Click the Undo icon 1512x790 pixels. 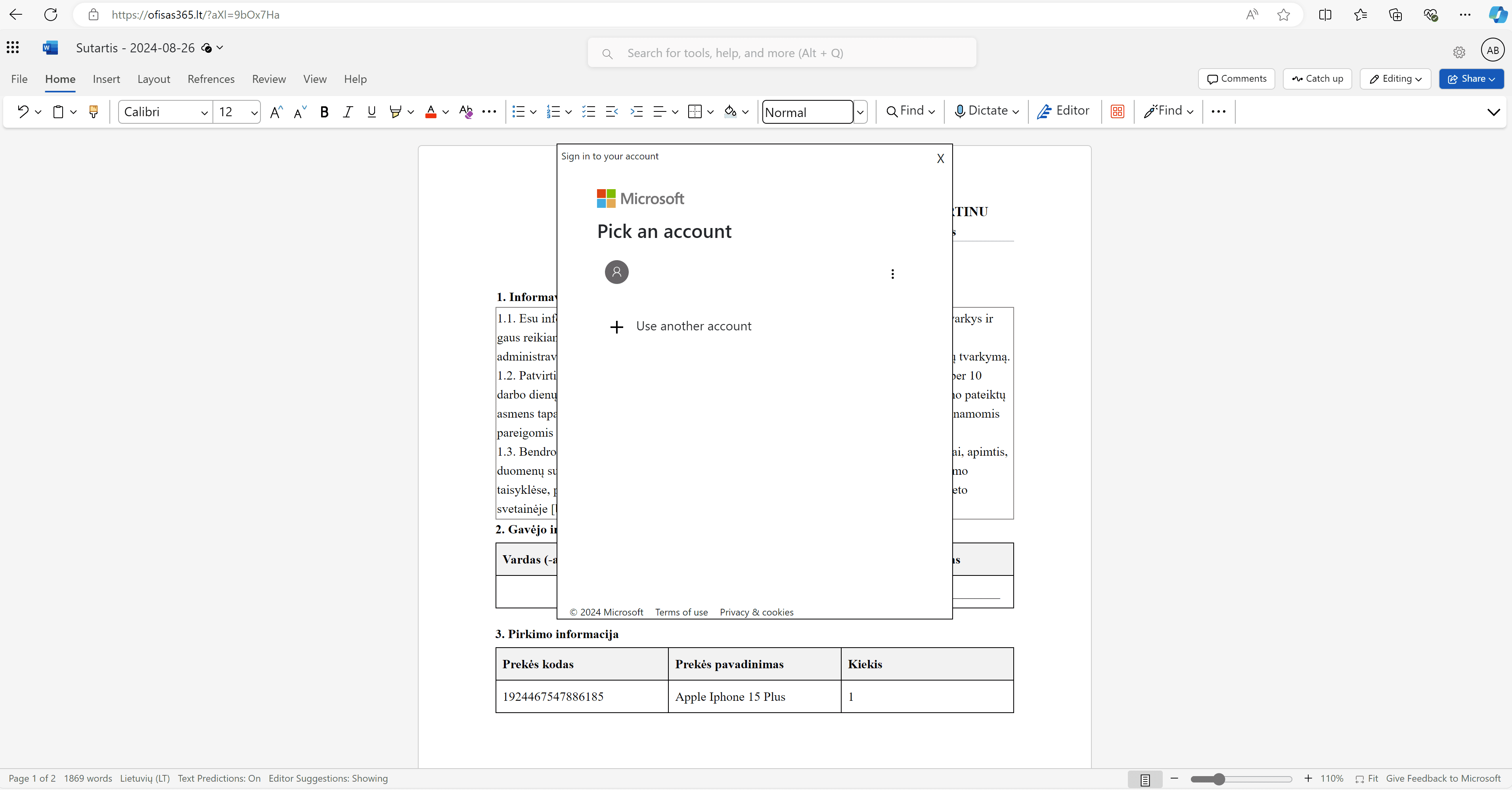point(22,111)
